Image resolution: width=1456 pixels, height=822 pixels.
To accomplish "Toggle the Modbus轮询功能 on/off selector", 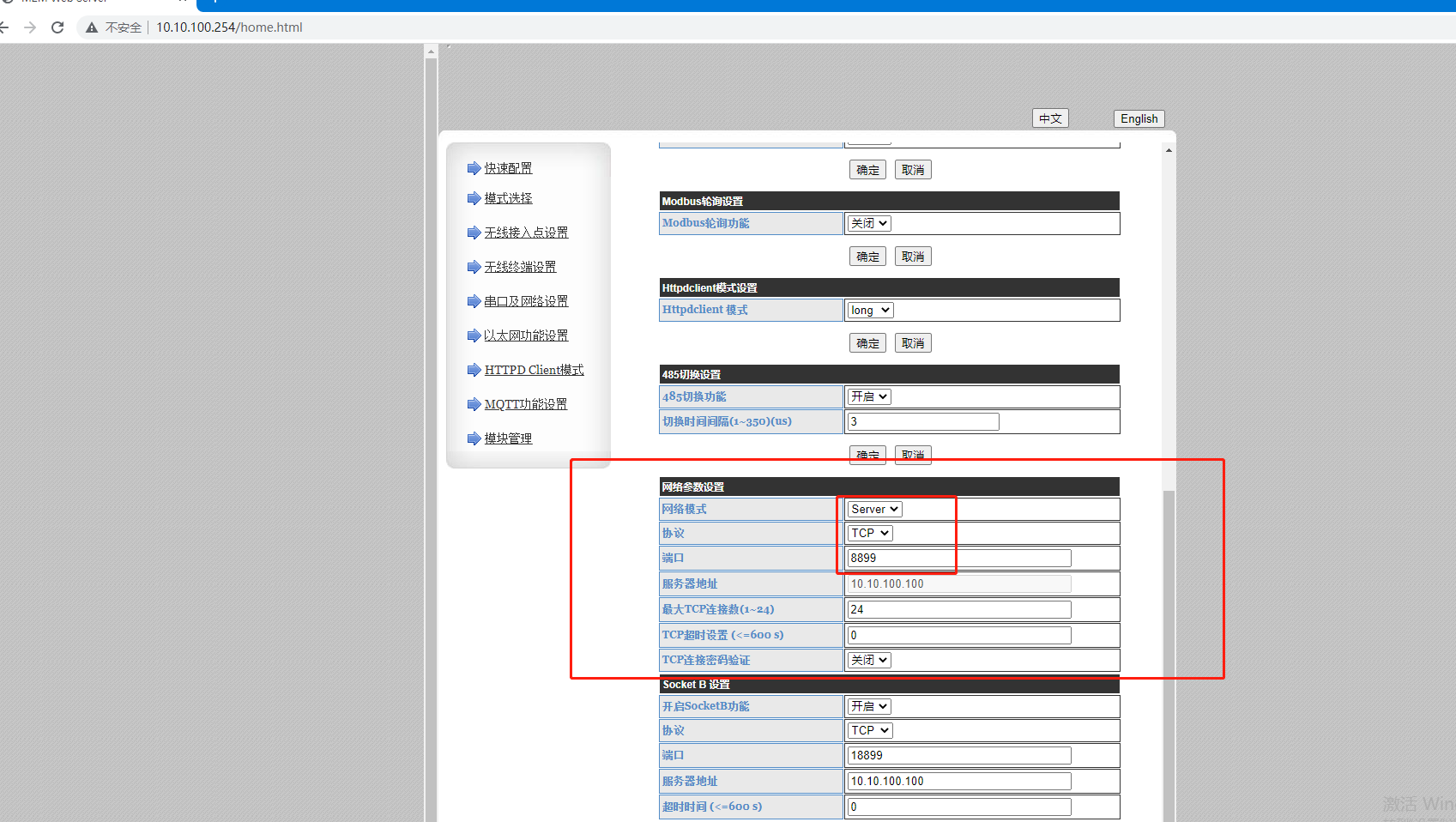I will 869,223.
